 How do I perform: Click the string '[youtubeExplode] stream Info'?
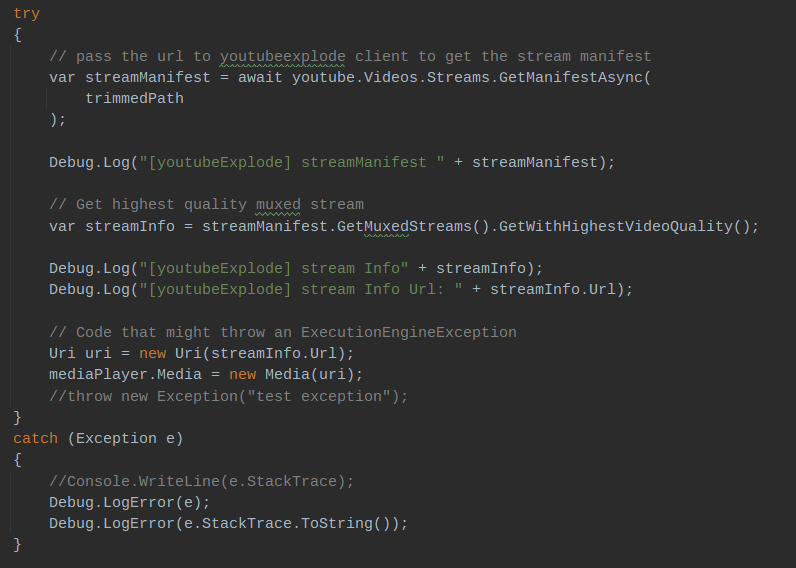pyautogui.click(x=274, y=269)
